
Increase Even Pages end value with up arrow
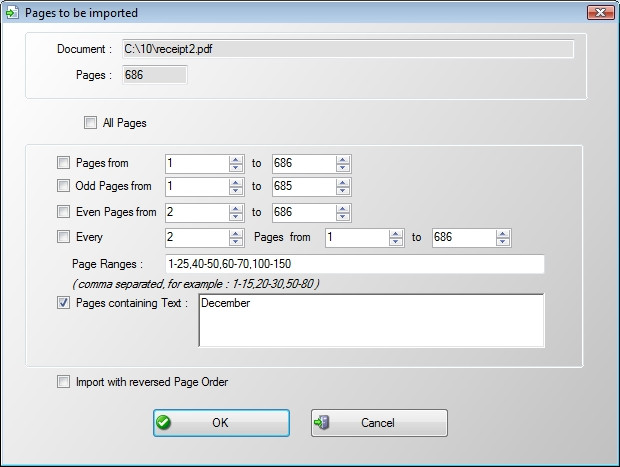(x=343, y=208)
